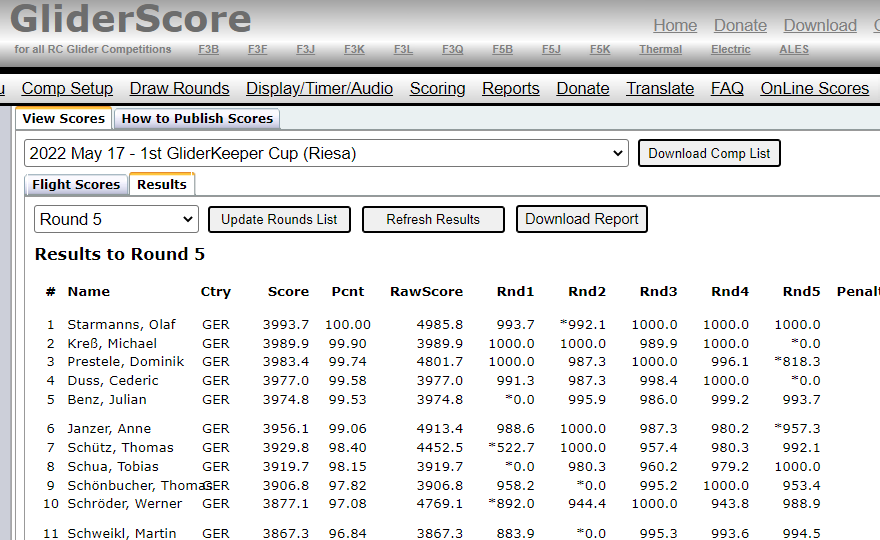Open the F5K category link

[x=600, y=49]
